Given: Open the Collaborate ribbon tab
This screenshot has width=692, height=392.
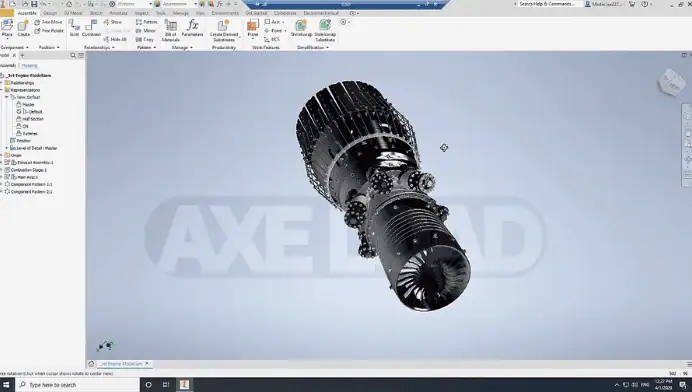Looking at the screenshot, I should click(285, 13).
